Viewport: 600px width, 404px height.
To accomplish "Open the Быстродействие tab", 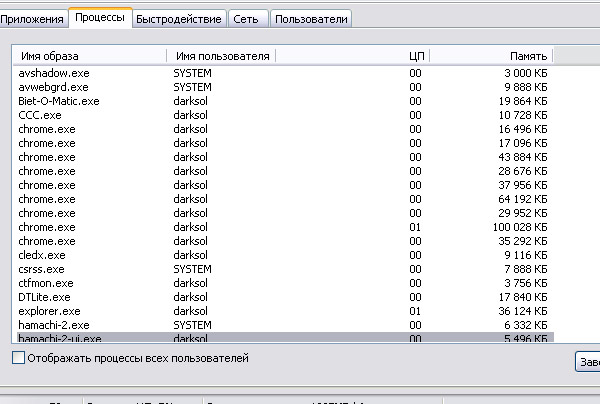I will (179, 19).
